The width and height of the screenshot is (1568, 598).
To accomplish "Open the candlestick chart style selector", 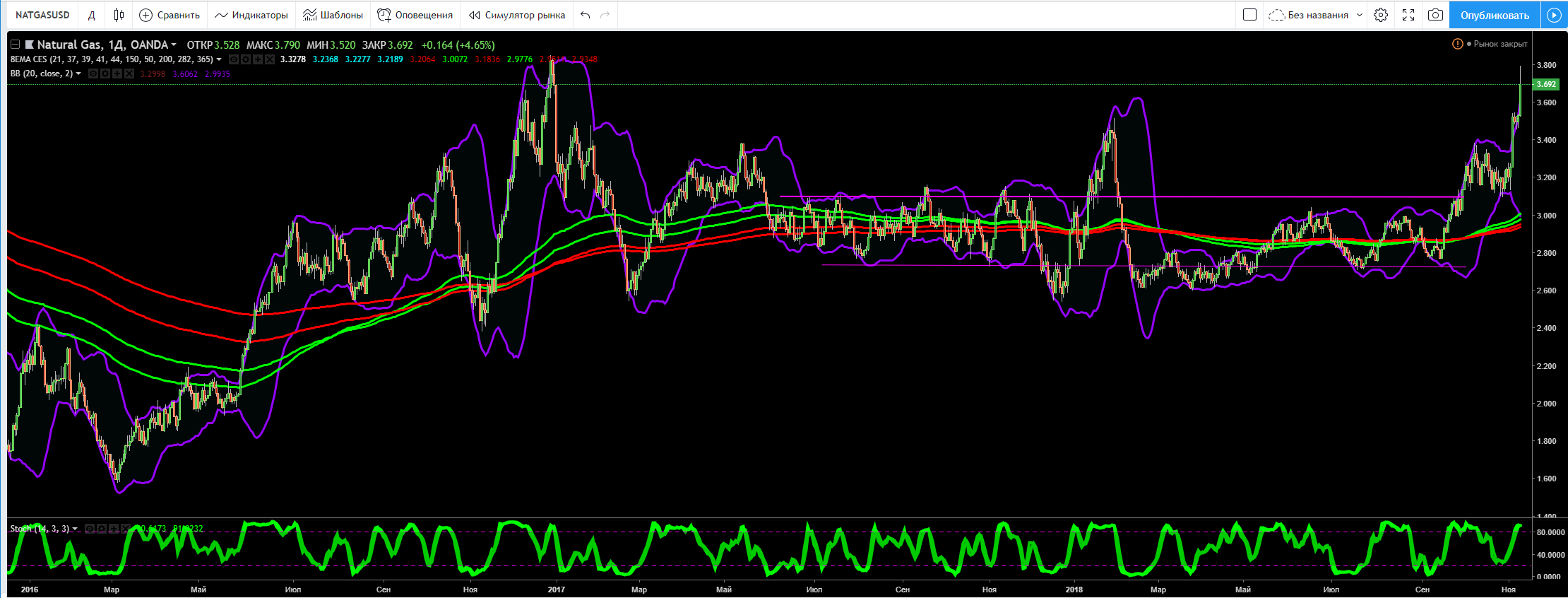I will point(119,15).
